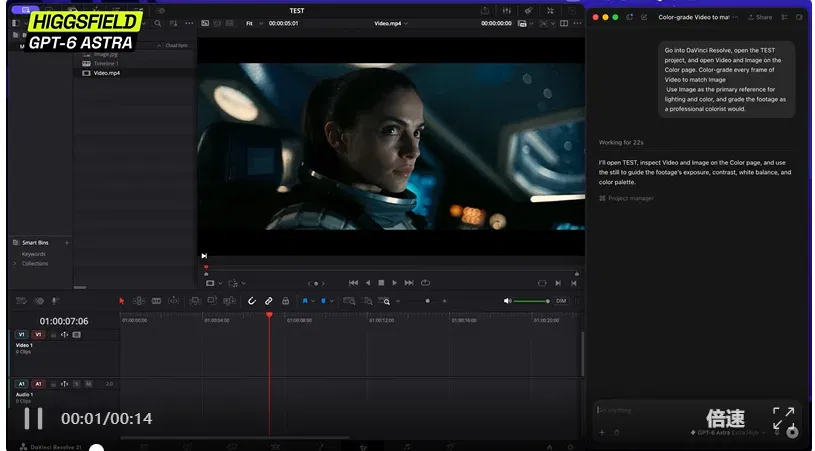Click the Project manager step link
The height and width of the screenshot is (451, 815).
pyautogui.click(x=626, y=198)
